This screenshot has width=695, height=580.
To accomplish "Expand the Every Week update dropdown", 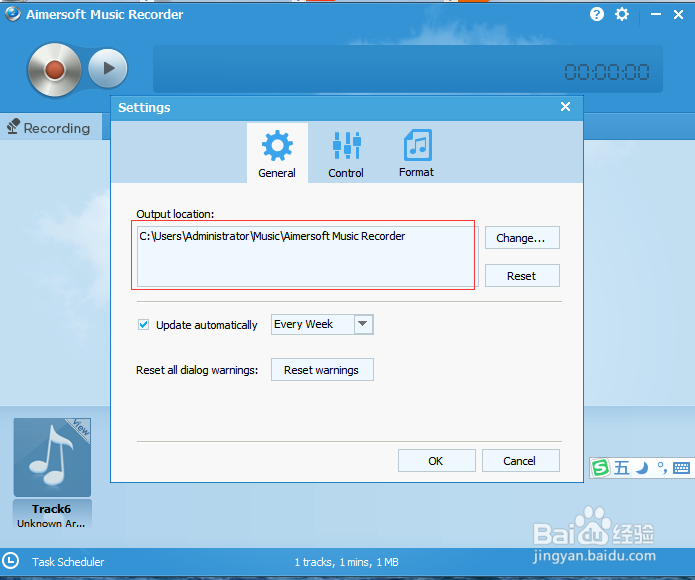I will (x=363, y=324).
